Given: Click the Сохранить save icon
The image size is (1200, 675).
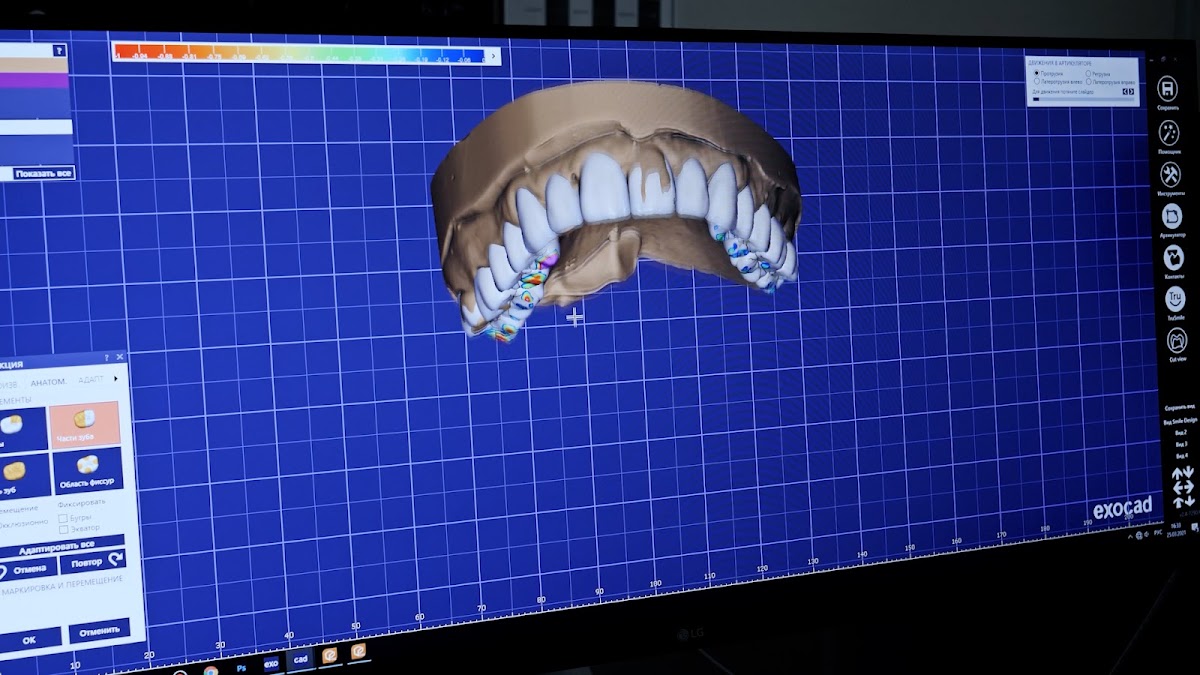Looking at the screenshot, I should 1167,89.
